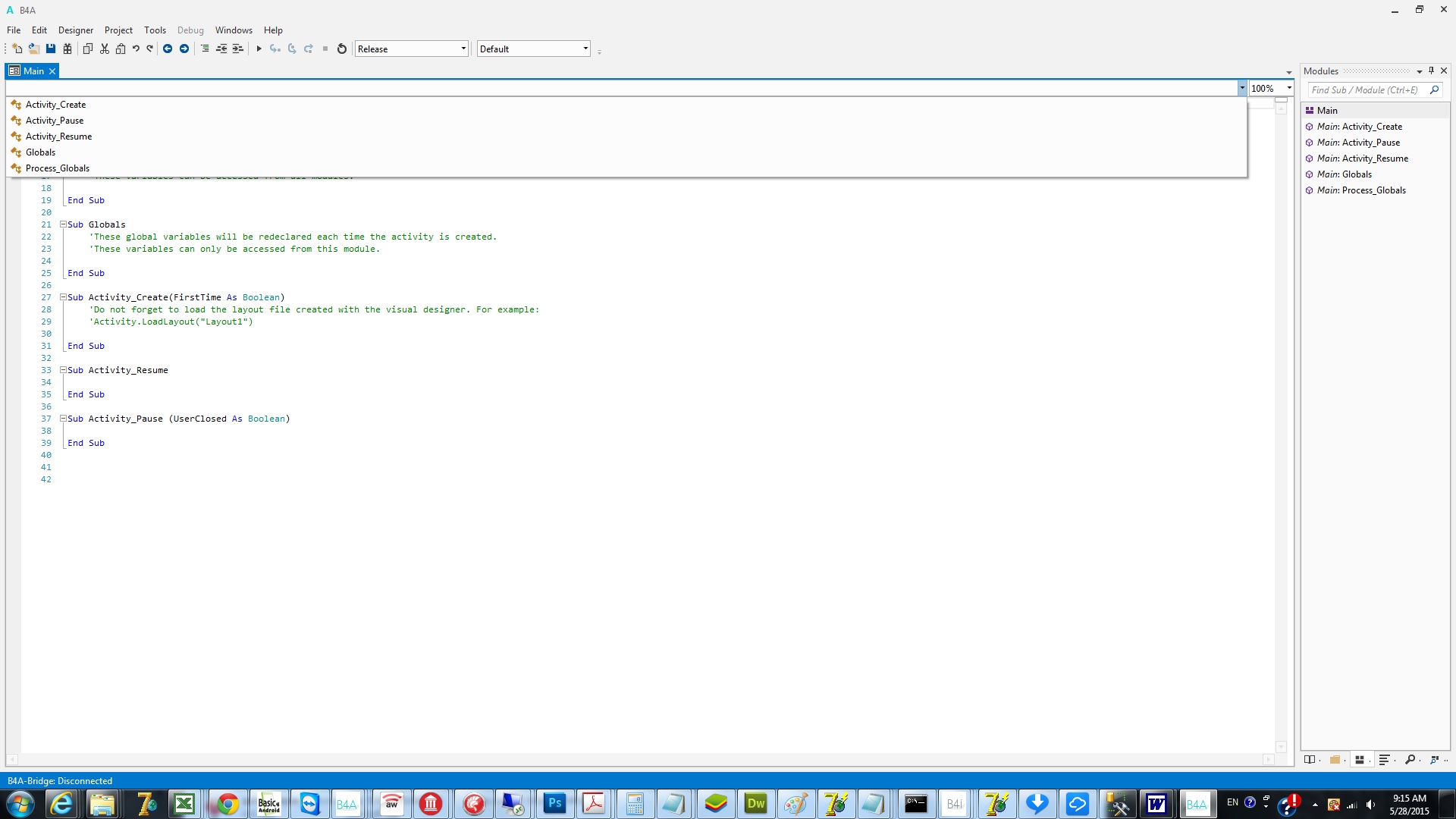Collapse the Sub Activity_Resume code block

pyautogui.click(x=63, y=370)
